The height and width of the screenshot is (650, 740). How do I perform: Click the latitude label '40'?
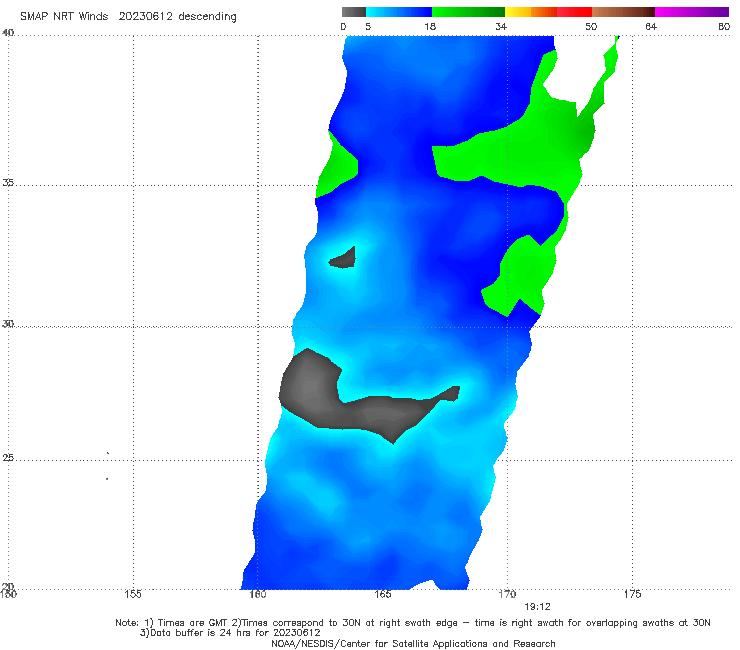click(x=8, y=33)
